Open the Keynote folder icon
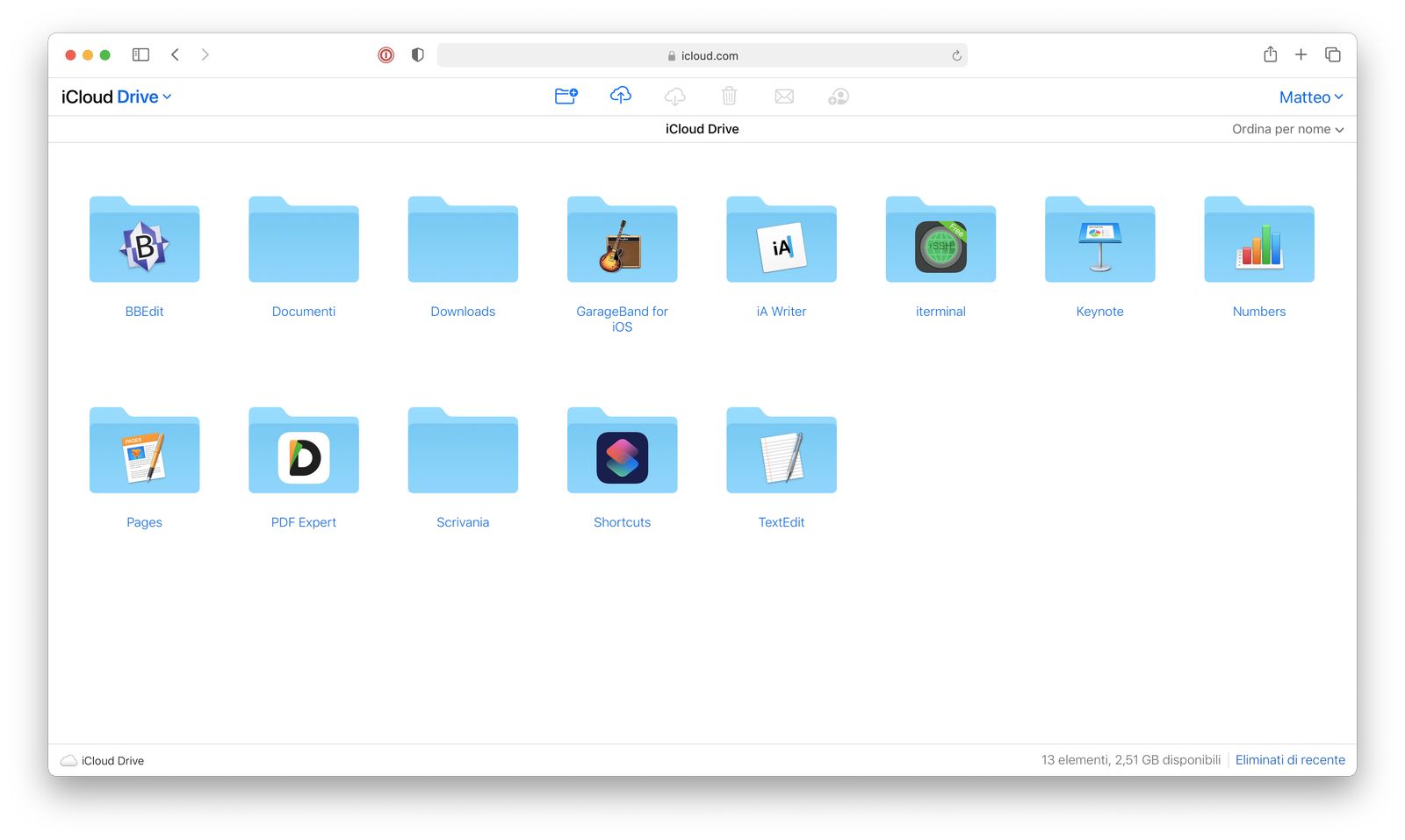This screenshot has height=840, width=1405. pyautogui.click(x=1100, y=240)
